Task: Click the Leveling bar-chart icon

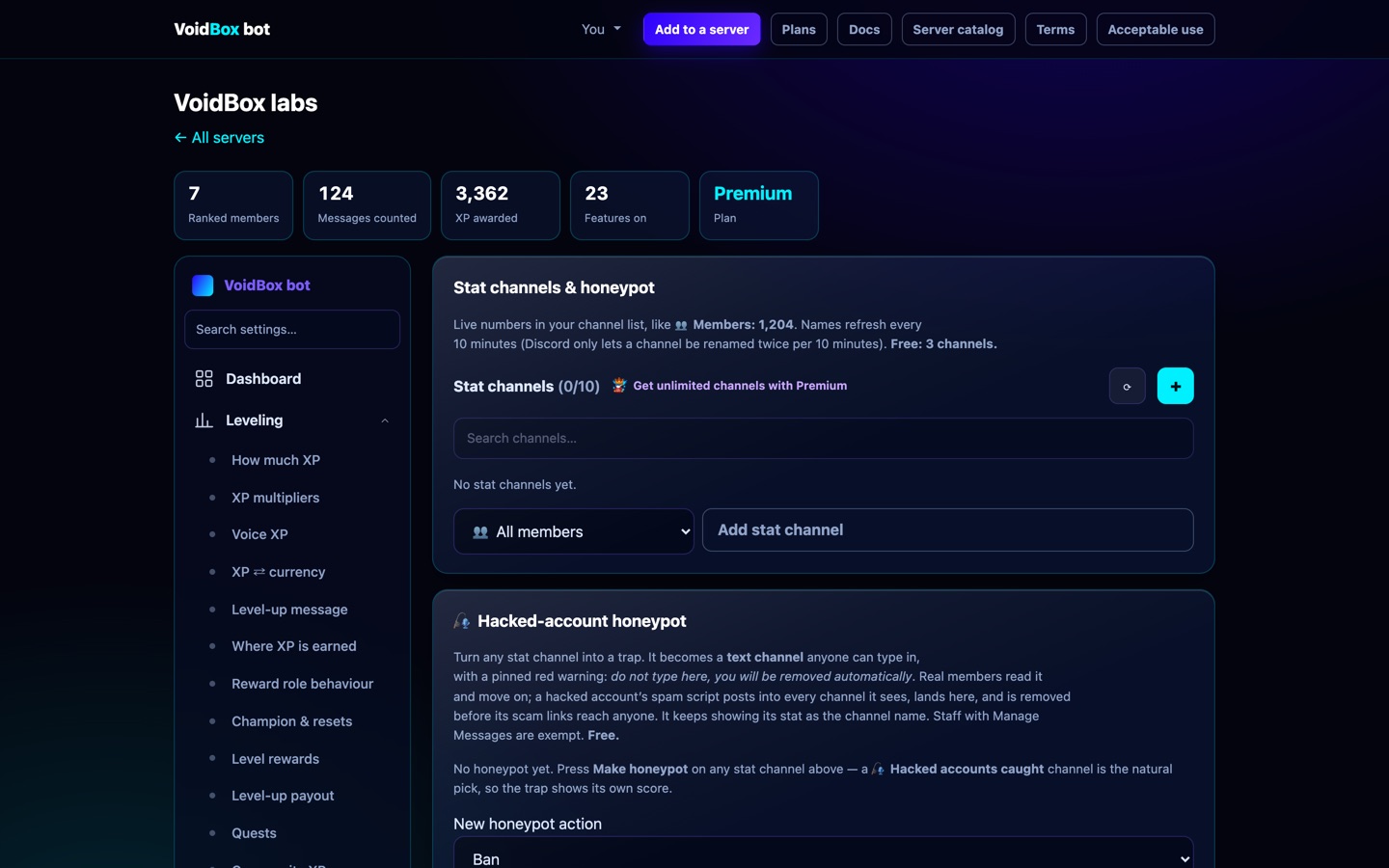Action: pyautogui.click(x=204, y=420)
